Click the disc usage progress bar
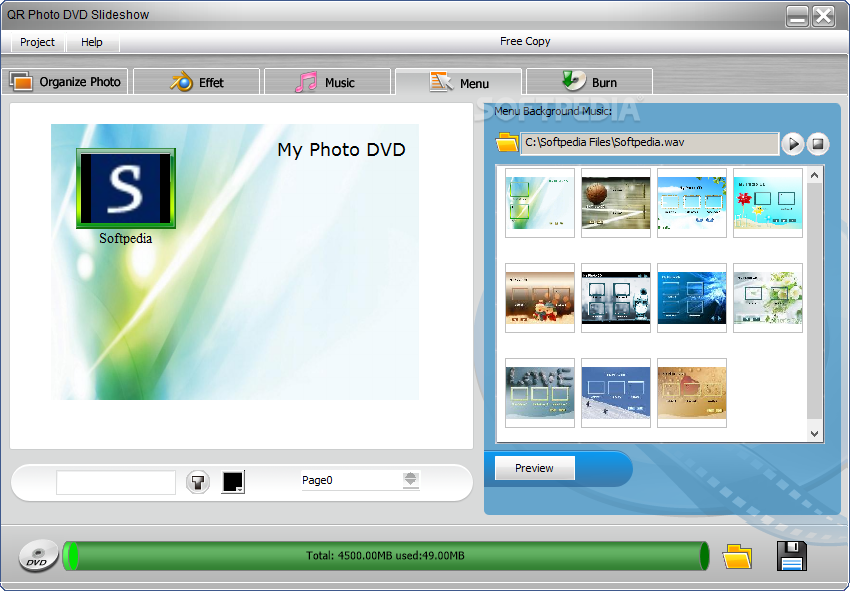850x591 pixels. click(x=385, y=556)
